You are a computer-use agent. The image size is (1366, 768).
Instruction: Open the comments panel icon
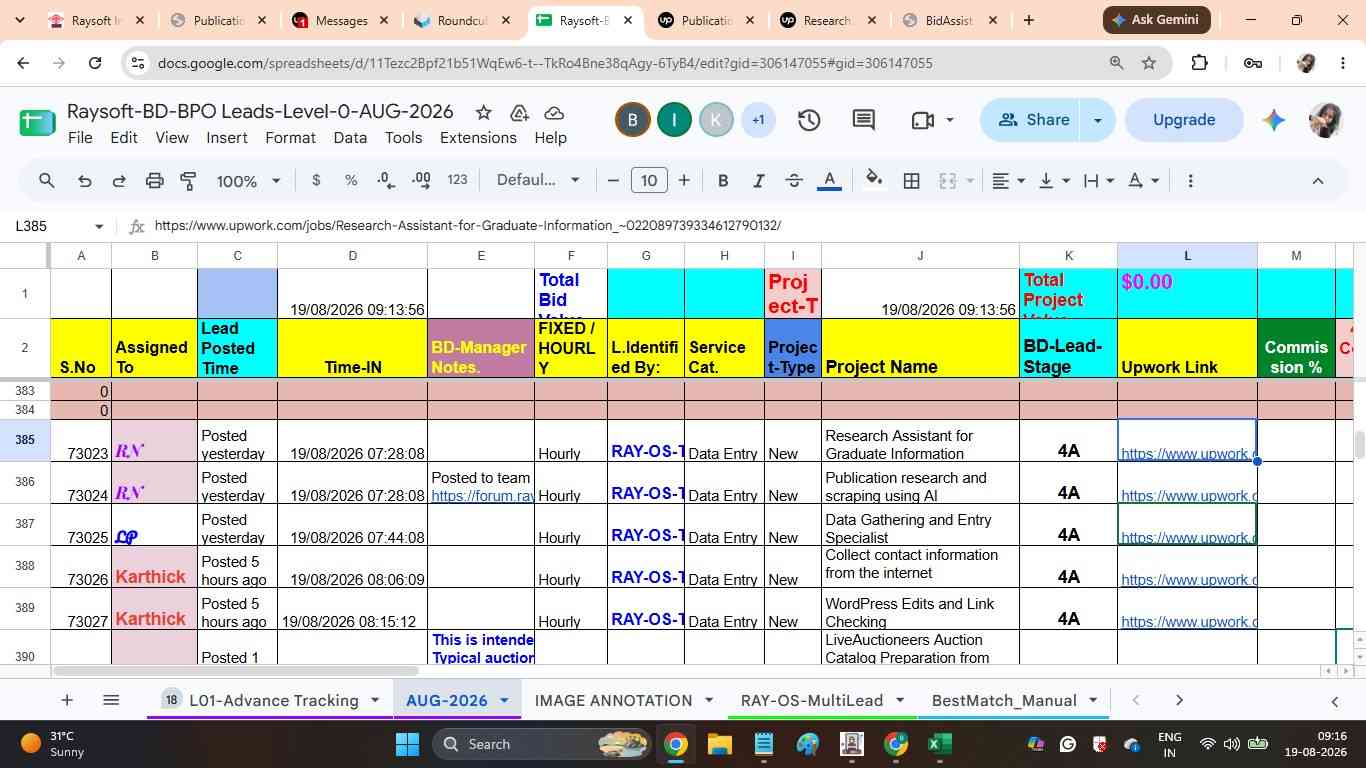(x=864, y=120)
